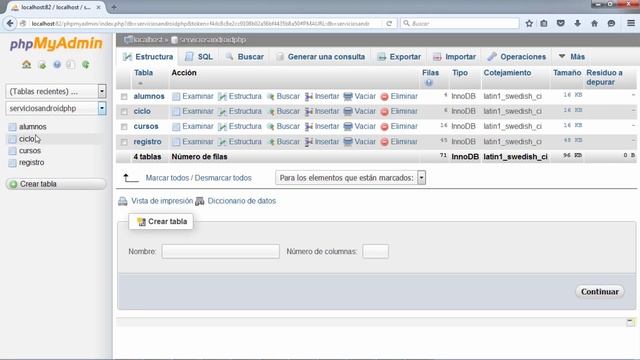Click the printer icon for Vista de impresión
This screenshot has width=640, height=360.
tap(122, 201)
